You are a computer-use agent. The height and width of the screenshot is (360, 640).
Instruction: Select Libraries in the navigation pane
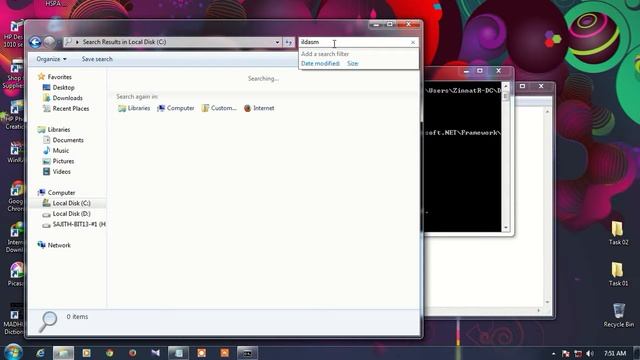[x=59, y=129]
